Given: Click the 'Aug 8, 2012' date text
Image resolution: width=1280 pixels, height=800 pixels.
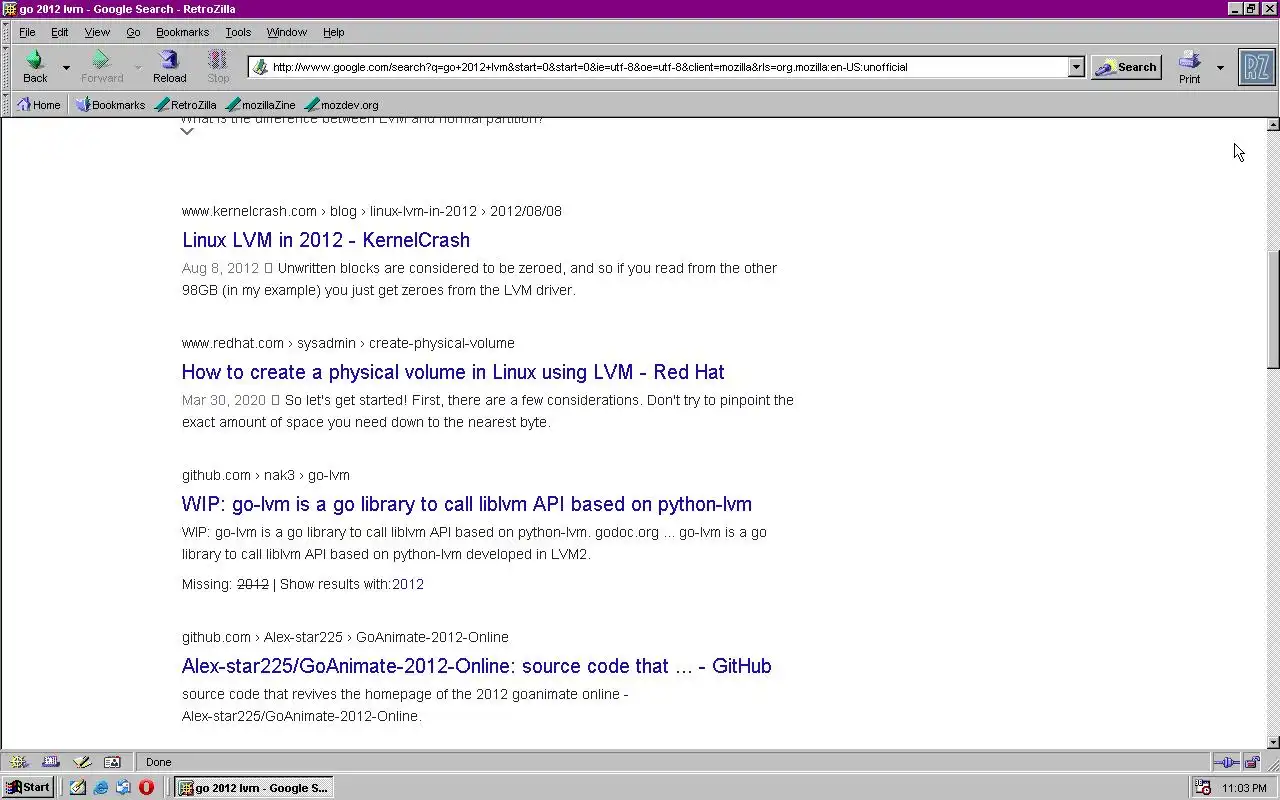Looking at the screenshot, I should [220, 268].
